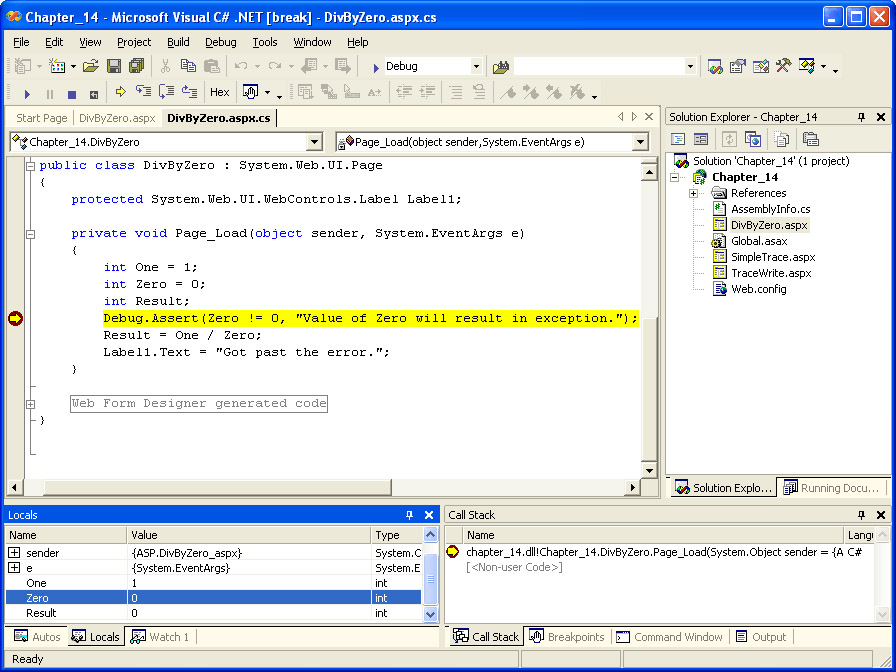Open the Debug menu
The image size is (896, 672).
[x=221, y=42]
